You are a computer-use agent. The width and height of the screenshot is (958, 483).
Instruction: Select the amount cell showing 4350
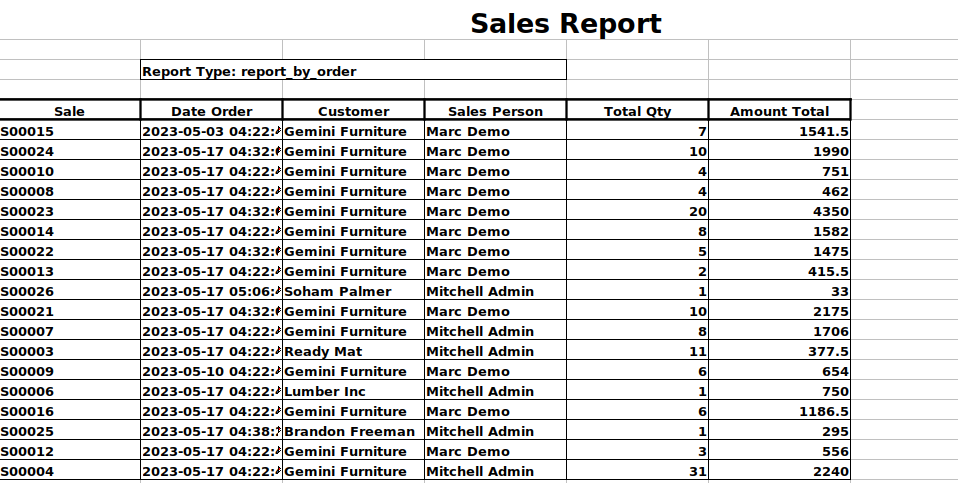pos(779,211)
